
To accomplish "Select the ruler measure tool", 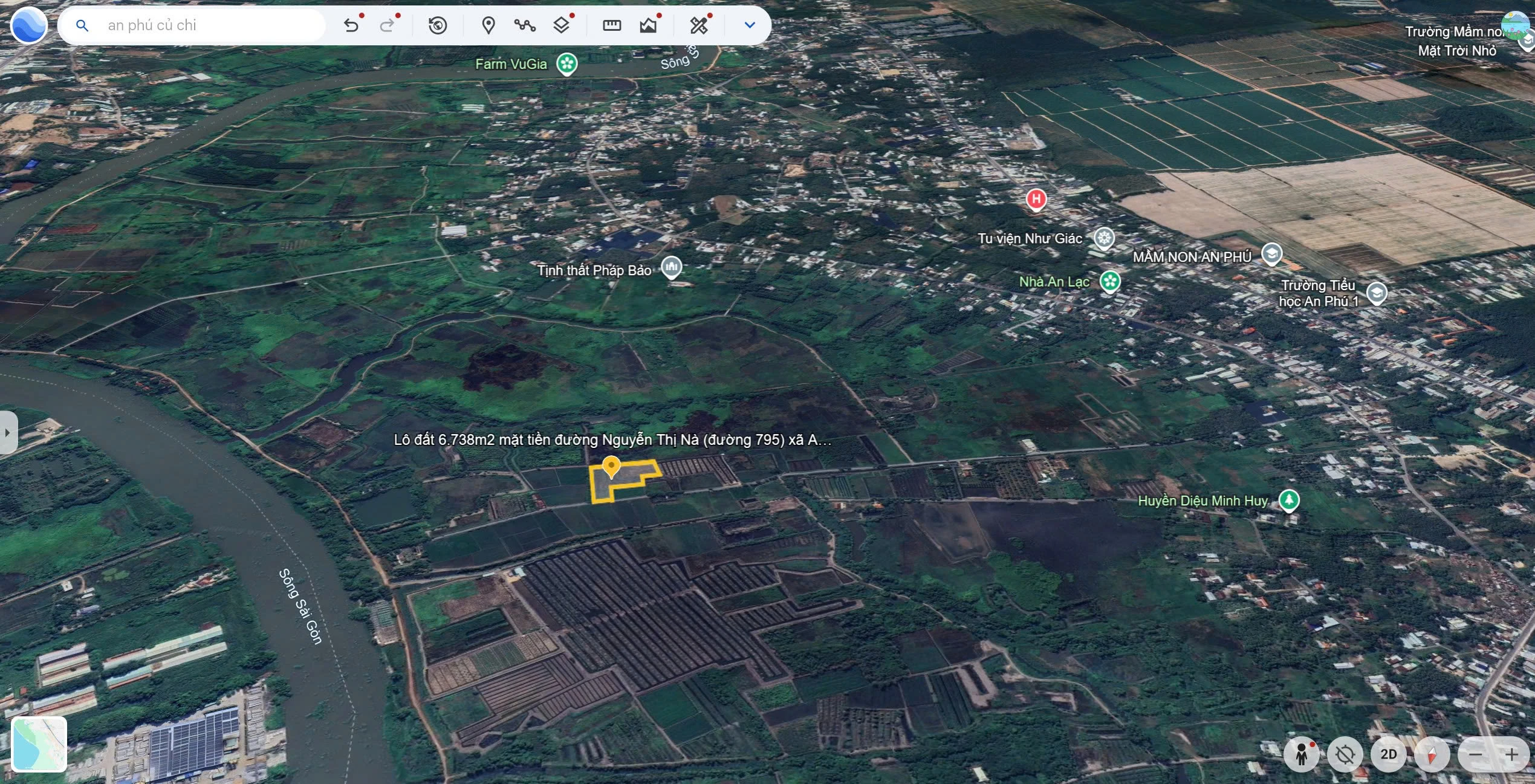I will coord(612,25).
